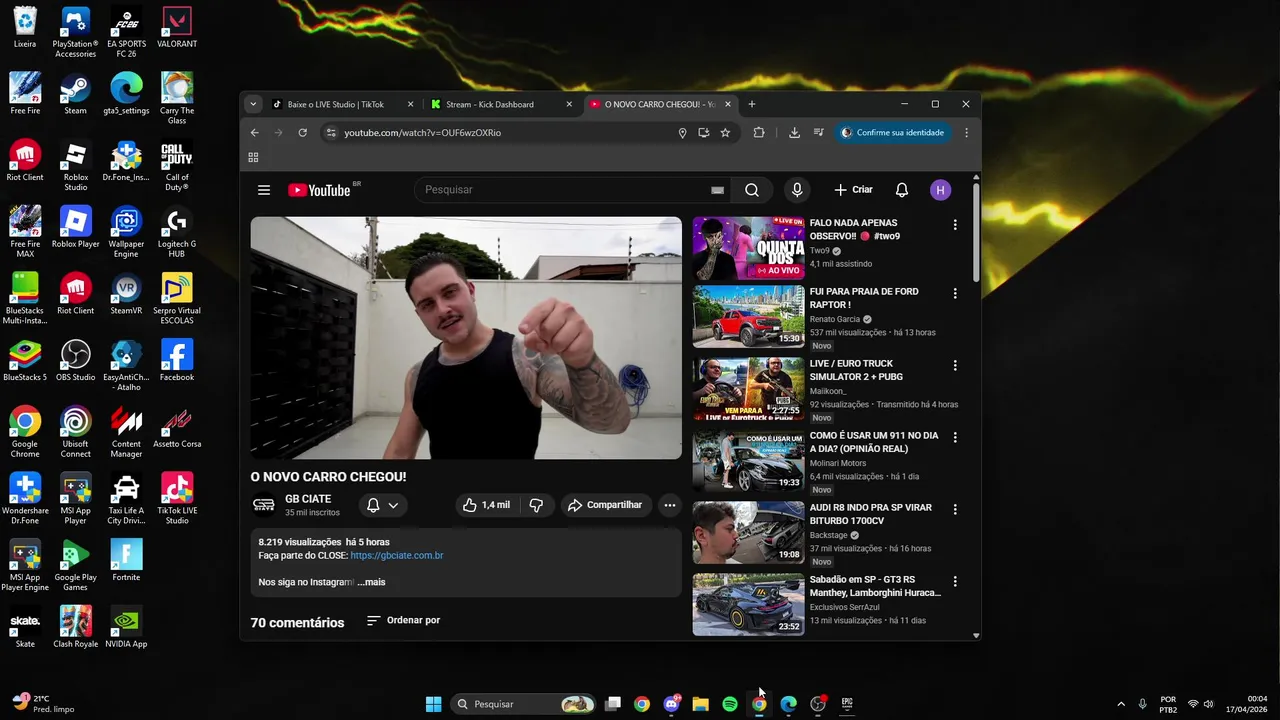Bookmark this page with star icon
This screenshot has height=720, width=1280.
[725, 132]
